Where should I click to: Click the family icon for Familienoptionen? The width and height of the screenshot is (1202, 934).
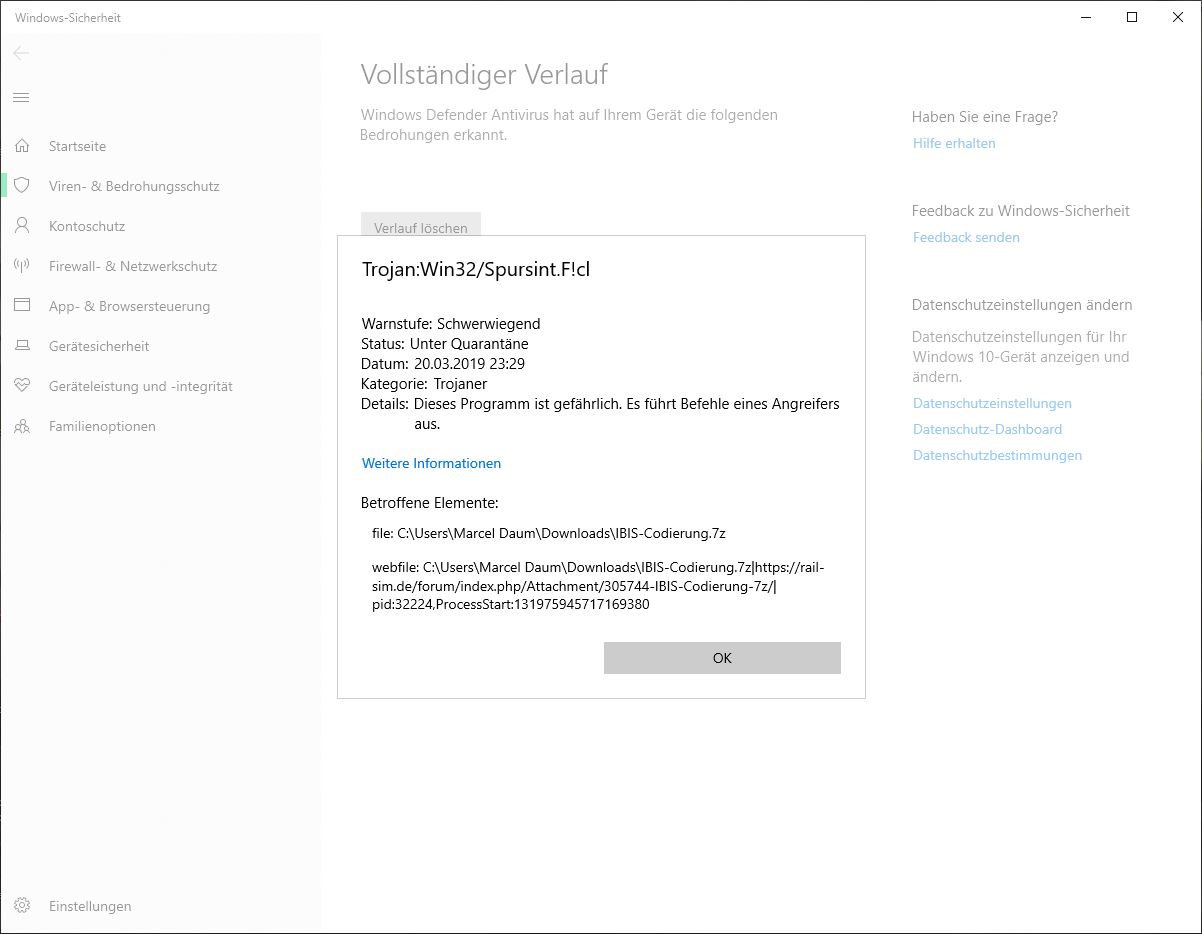click(22, 426)
